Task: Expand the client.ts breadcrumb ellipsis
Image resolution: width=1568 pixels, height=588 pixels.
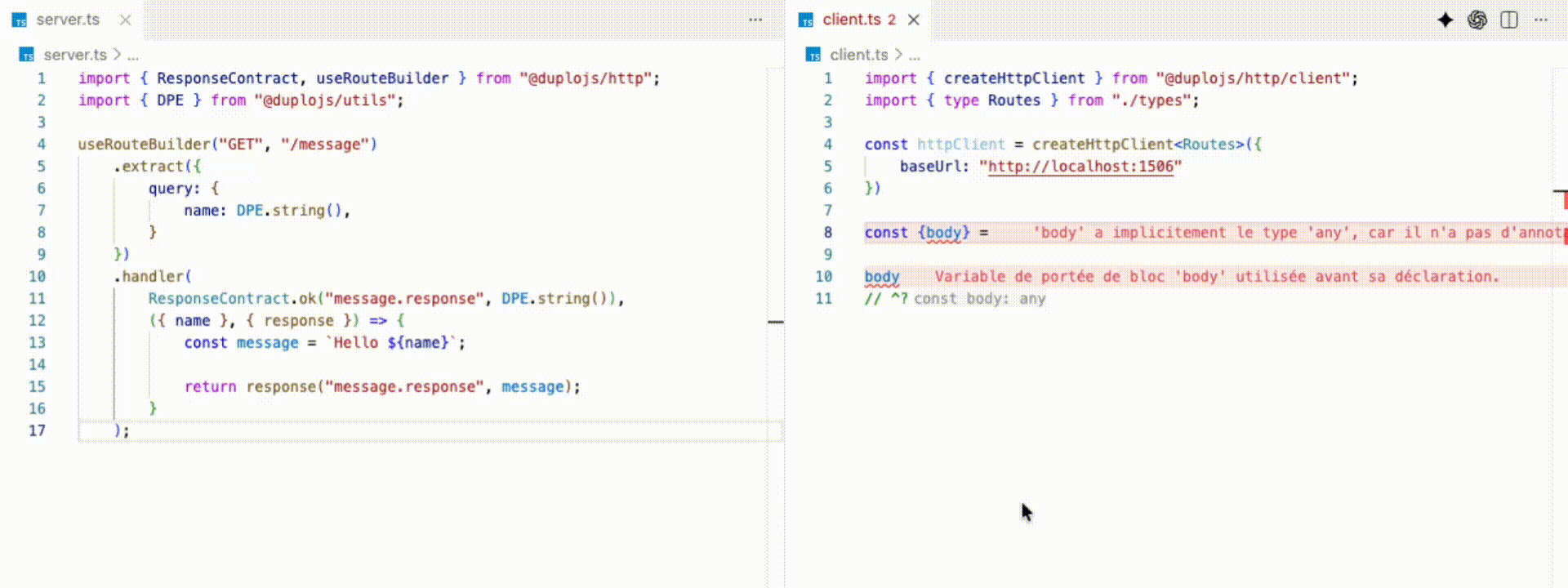Action: tap(915, 55)
